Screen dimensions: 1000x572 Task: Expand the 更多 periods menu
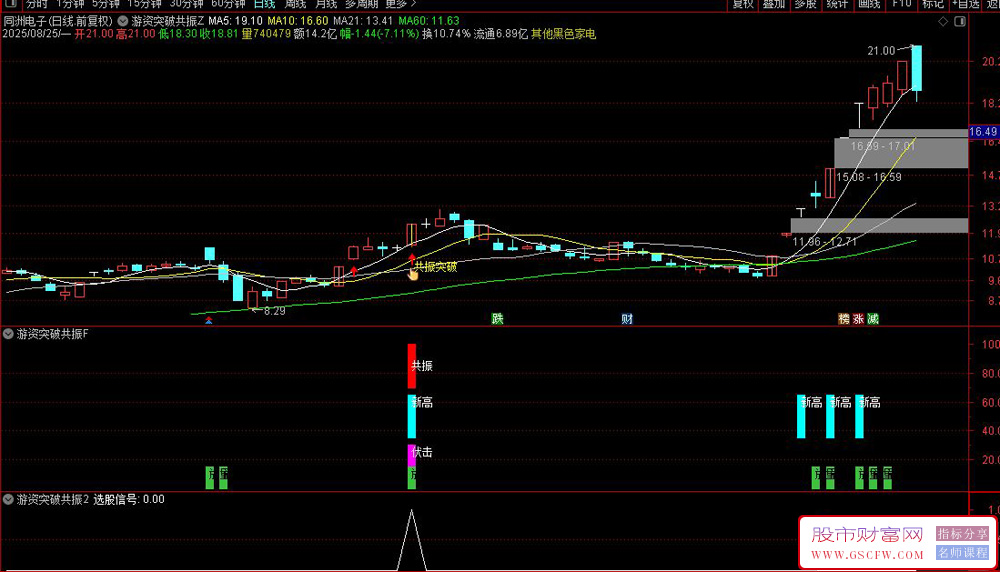[401, 4]
